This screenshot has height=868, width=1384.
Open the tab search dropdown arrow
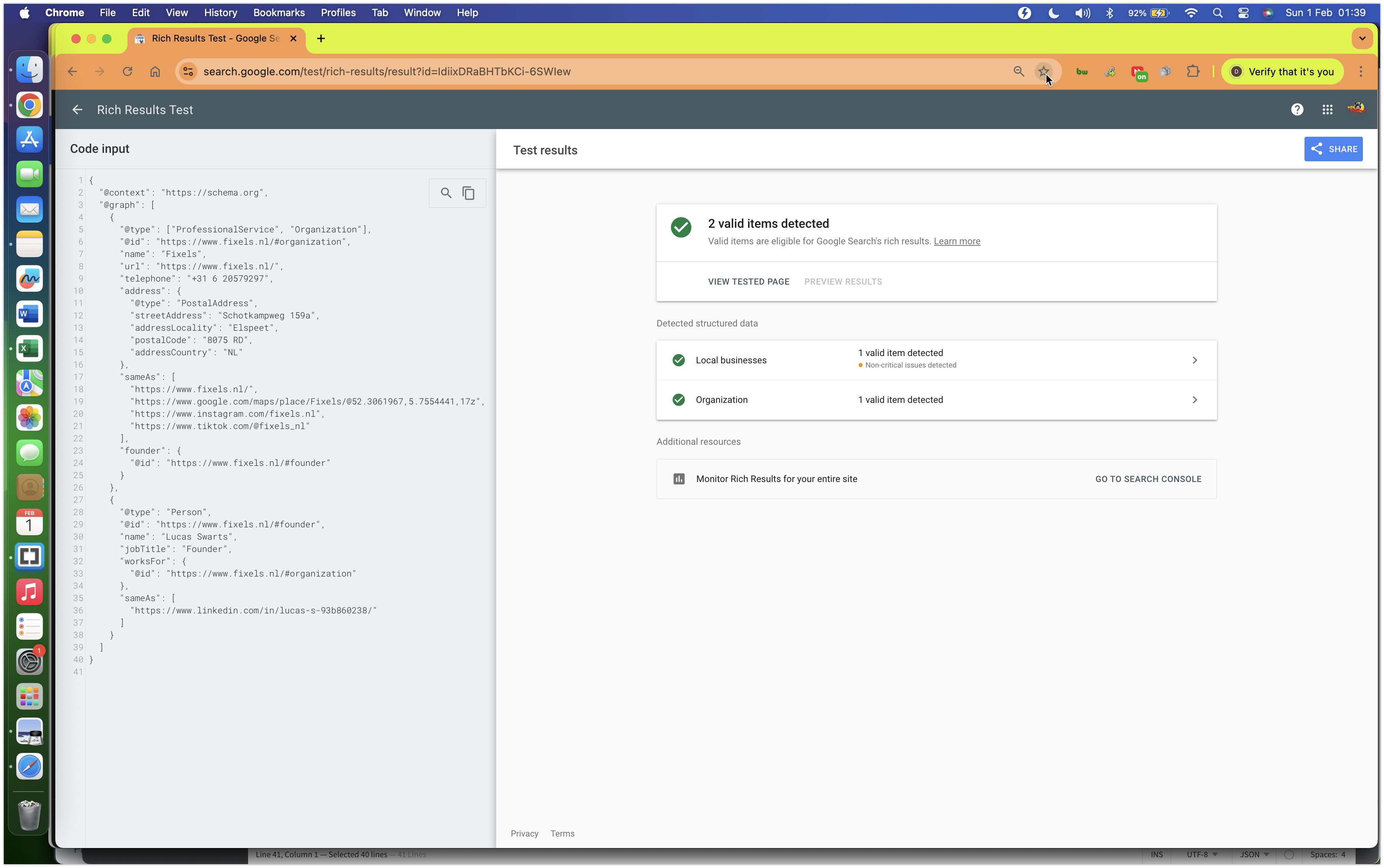pyautogui.click(x=1362, y=38)
